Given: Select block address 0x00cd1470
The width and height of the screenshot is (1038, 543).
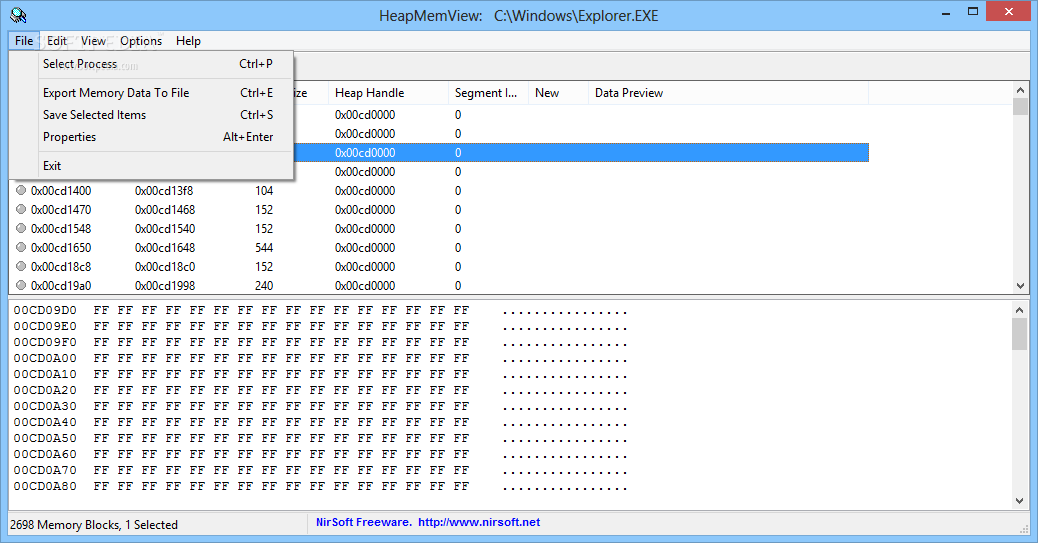Looking at the screenshot, I should (61, 210).
